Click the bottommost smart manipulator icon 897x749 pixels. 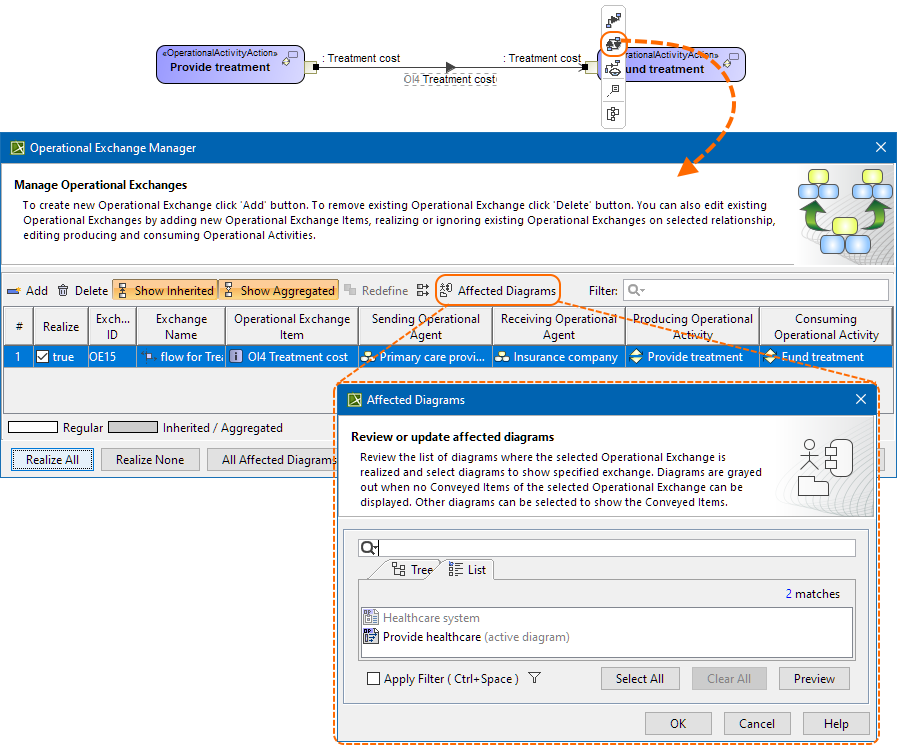point(613,114)
